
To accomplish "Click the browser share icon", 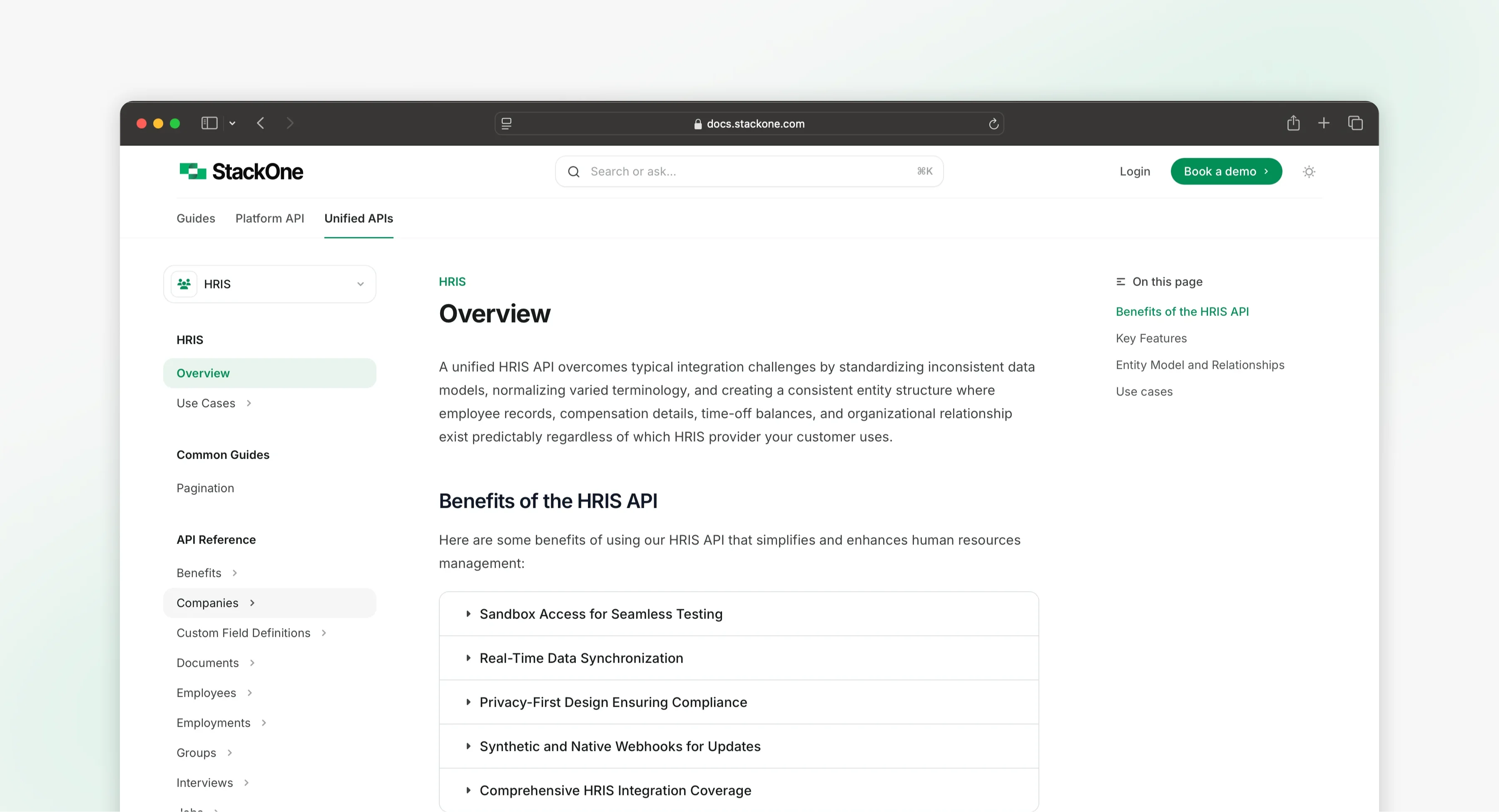I will (x=1293, y=123).
